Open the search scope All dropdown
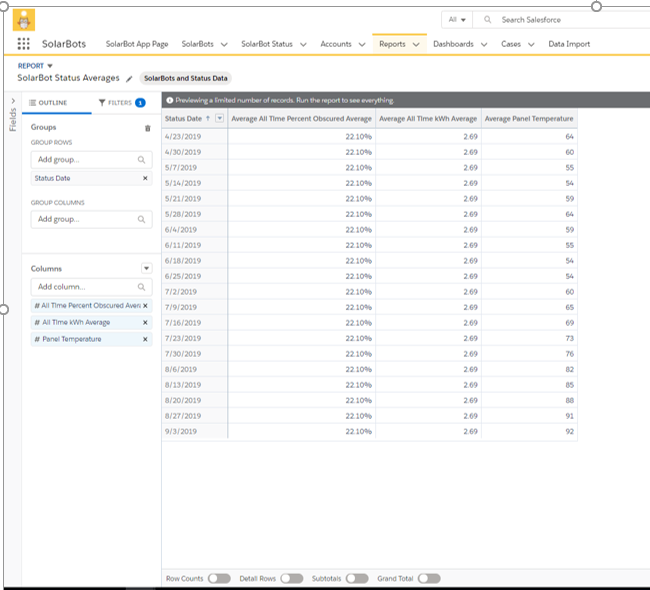Image resolution: width=650 pixels, height=590 pixels. [x=457, y=19]
